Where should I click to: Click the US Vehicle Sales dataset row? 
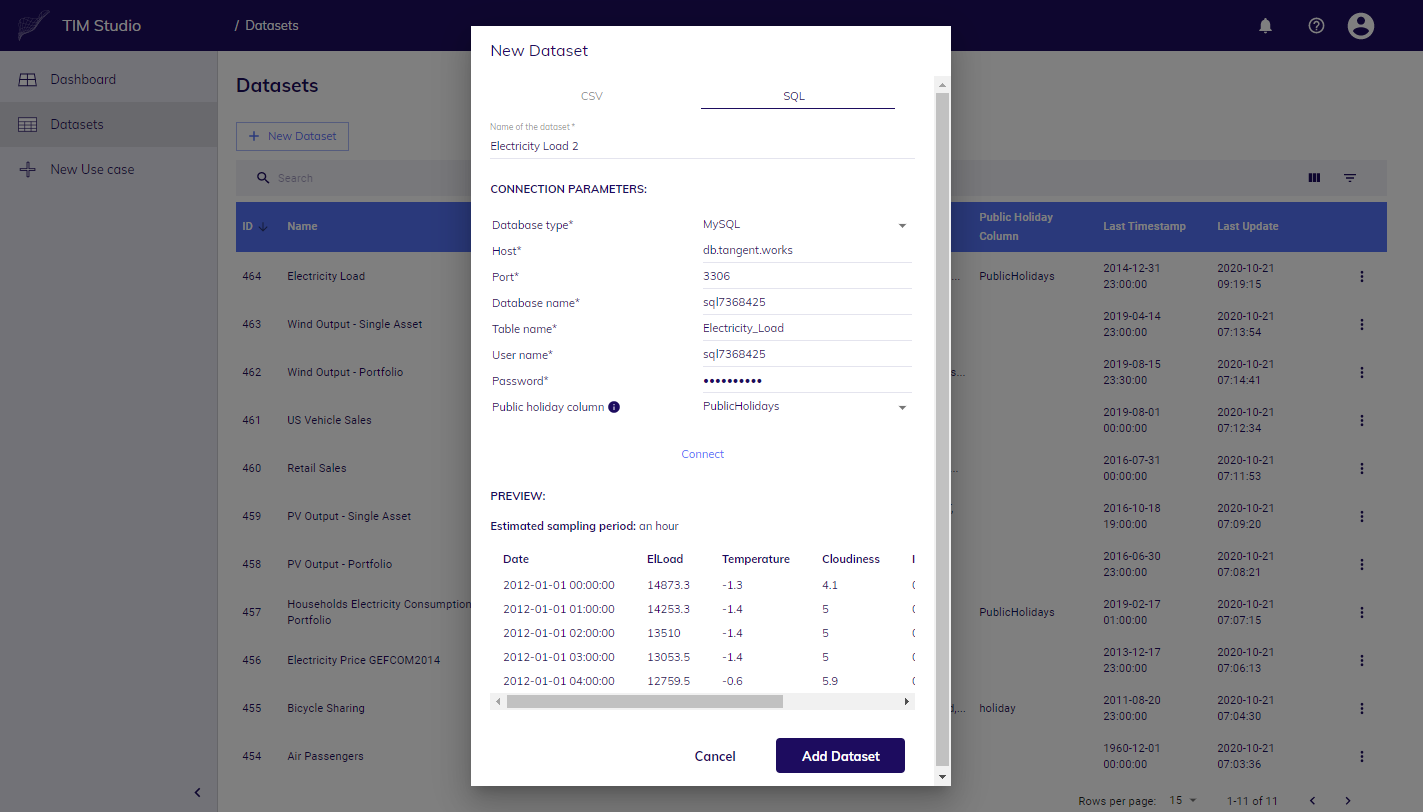(x=811, y=420)
